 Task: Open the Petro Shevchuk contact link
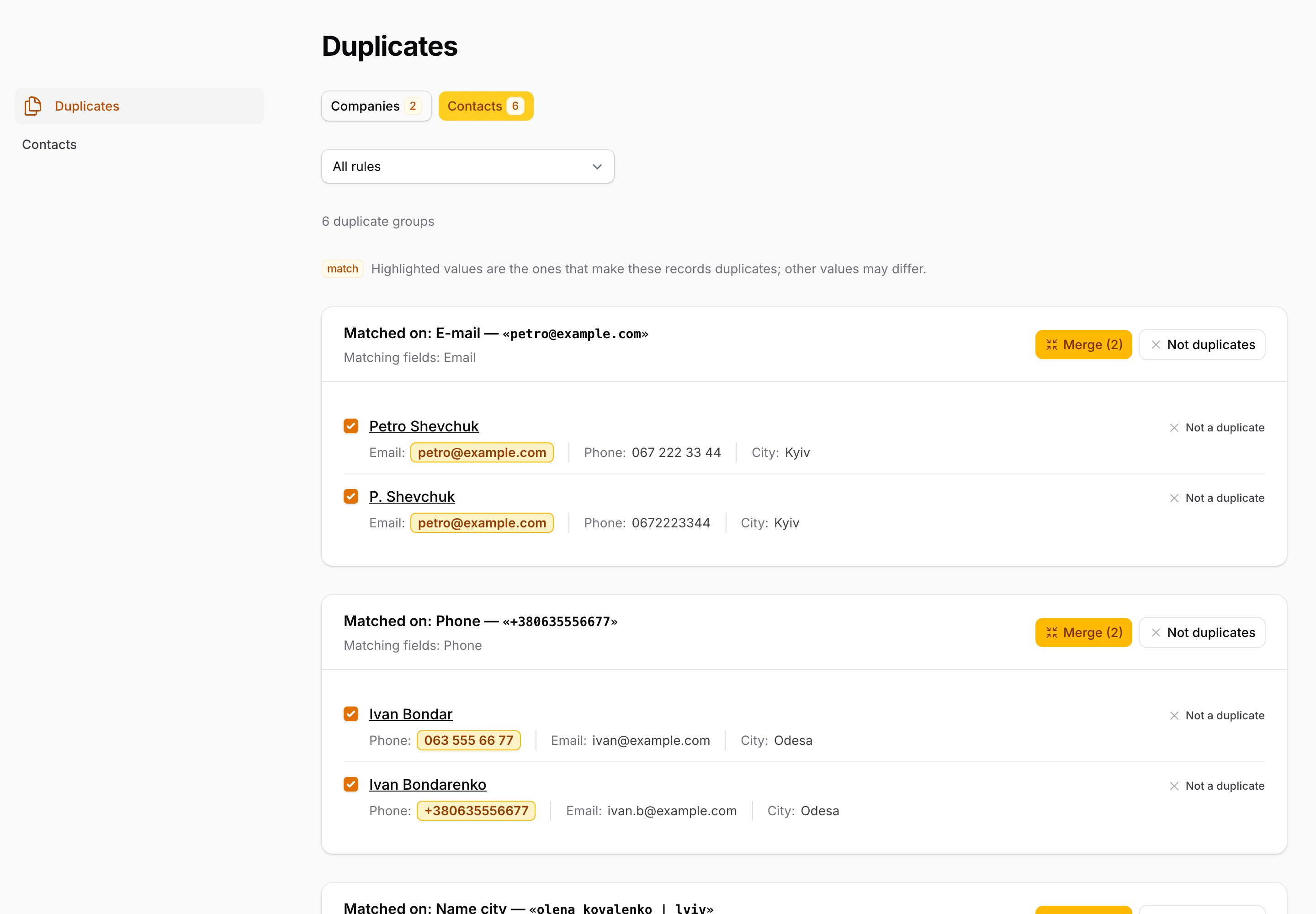pyautogui.click(x=424, y=426)
